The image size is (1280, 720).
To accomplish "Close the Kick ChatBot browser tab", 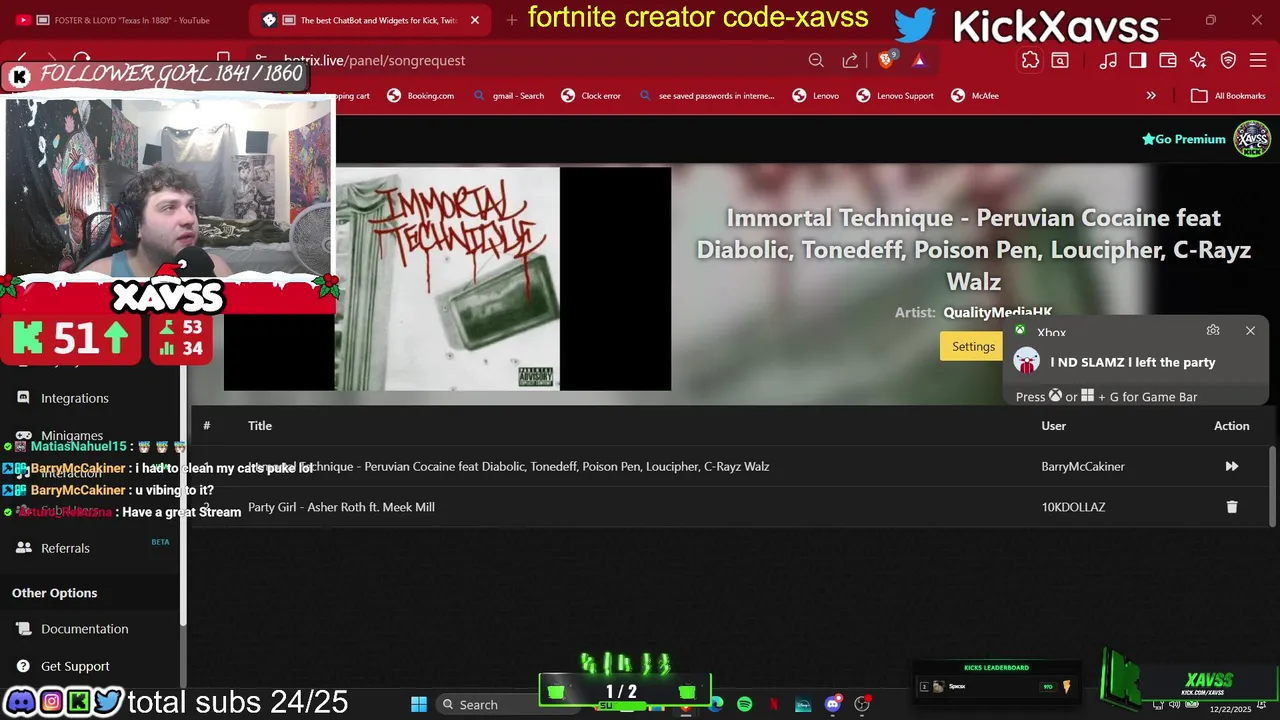I will click(475, 20).
